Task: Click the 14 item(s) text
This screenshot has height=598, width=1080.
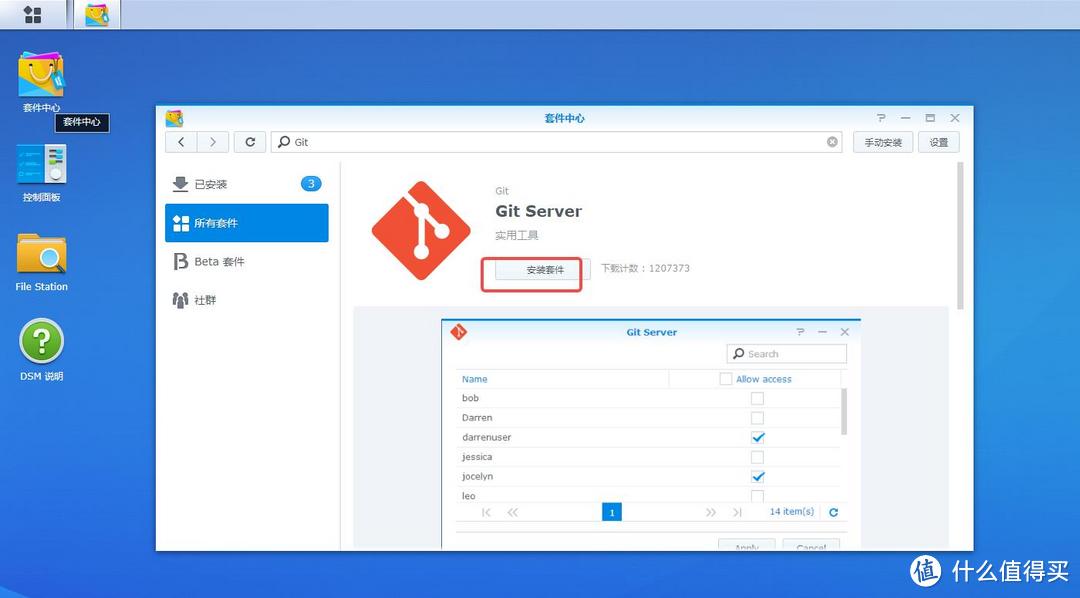Action: pos(792,512)
